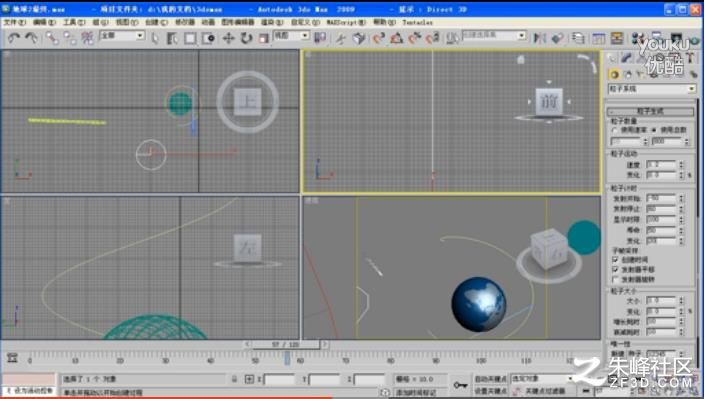Collapse the 粒子生成 rollout button

[x=651, y=111]
